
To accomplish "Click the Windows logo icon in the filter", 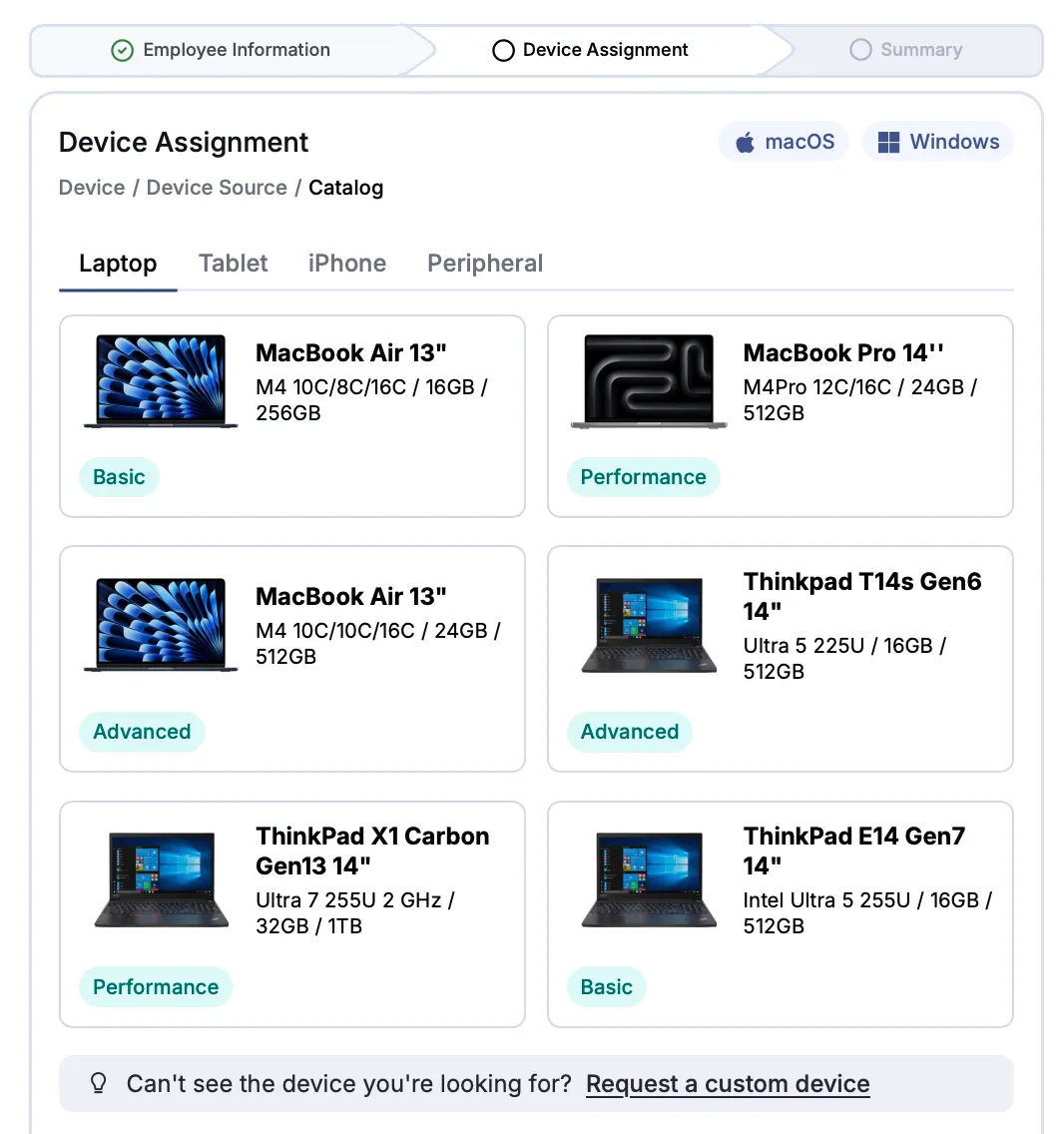I will coord(887,142).
